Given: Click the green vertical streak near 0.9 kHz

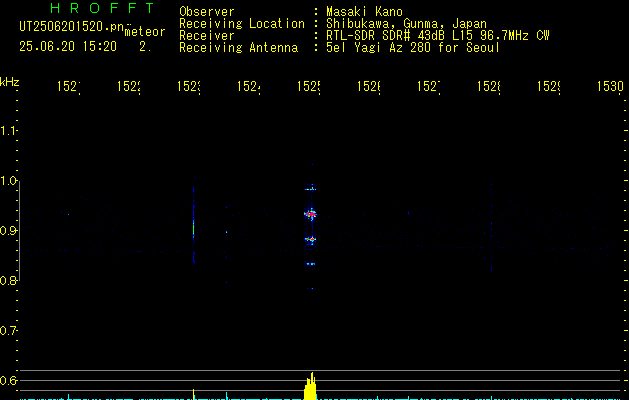Looking at the screenshot, I should click(x=193, y=228).
